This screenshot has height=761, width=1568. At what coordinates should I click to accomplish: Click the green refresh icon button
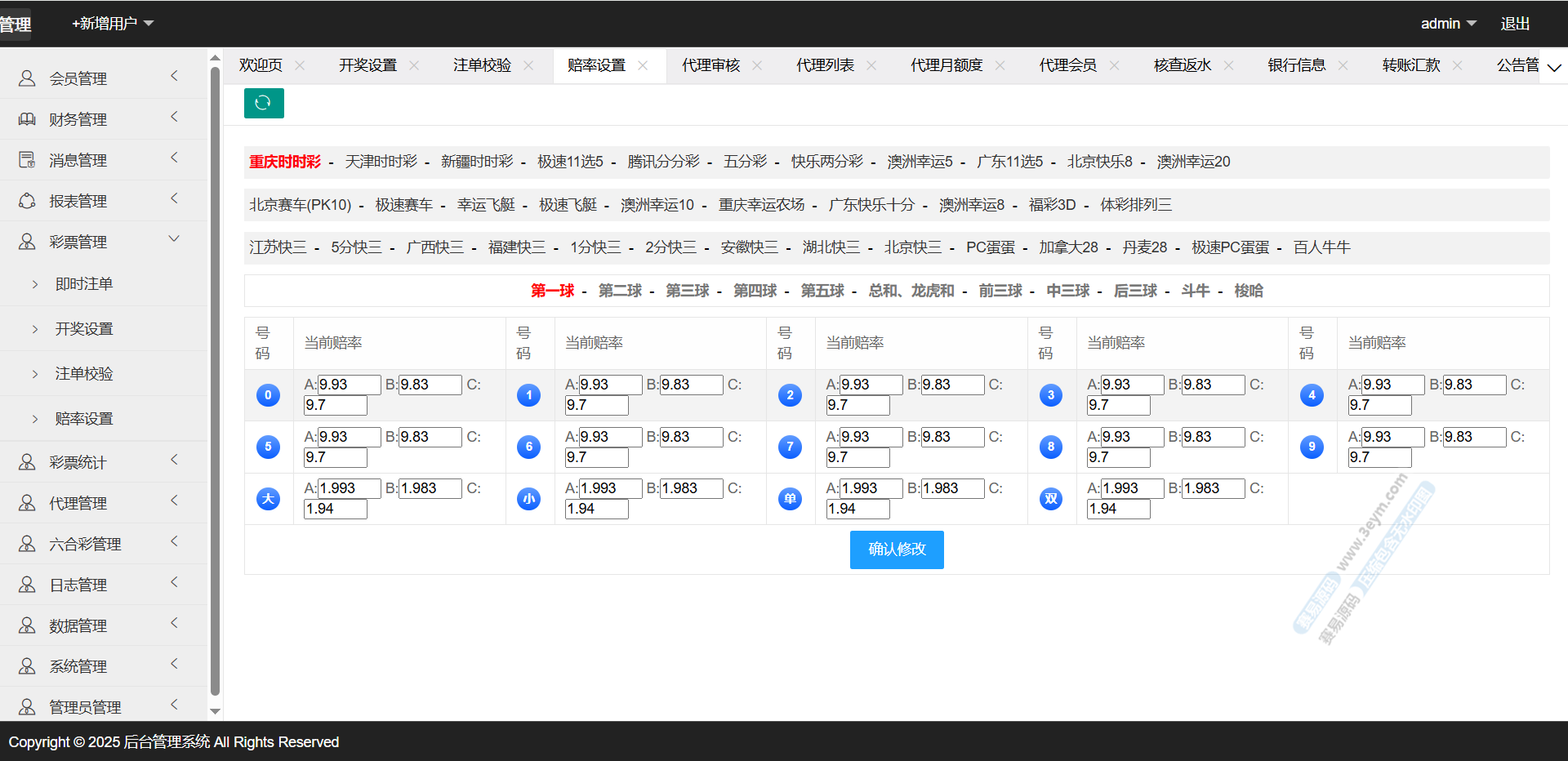point(264,103)
